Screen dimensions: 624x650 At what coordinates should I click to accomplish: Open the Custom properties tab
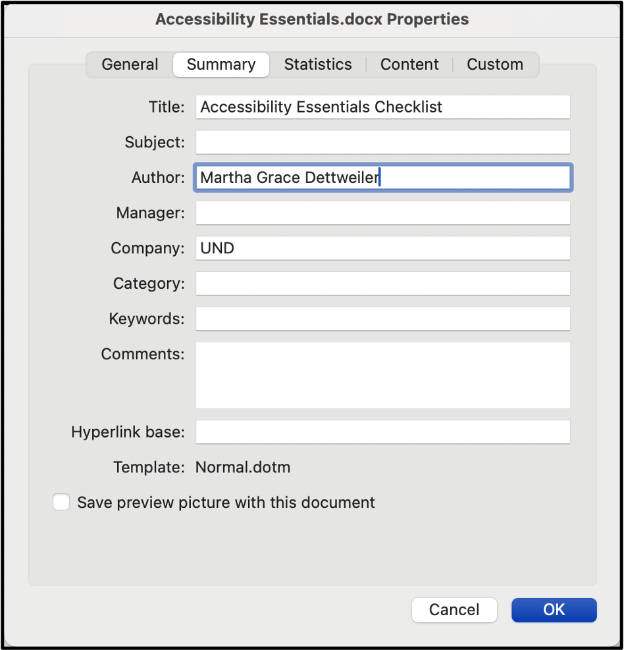(495, 64)
